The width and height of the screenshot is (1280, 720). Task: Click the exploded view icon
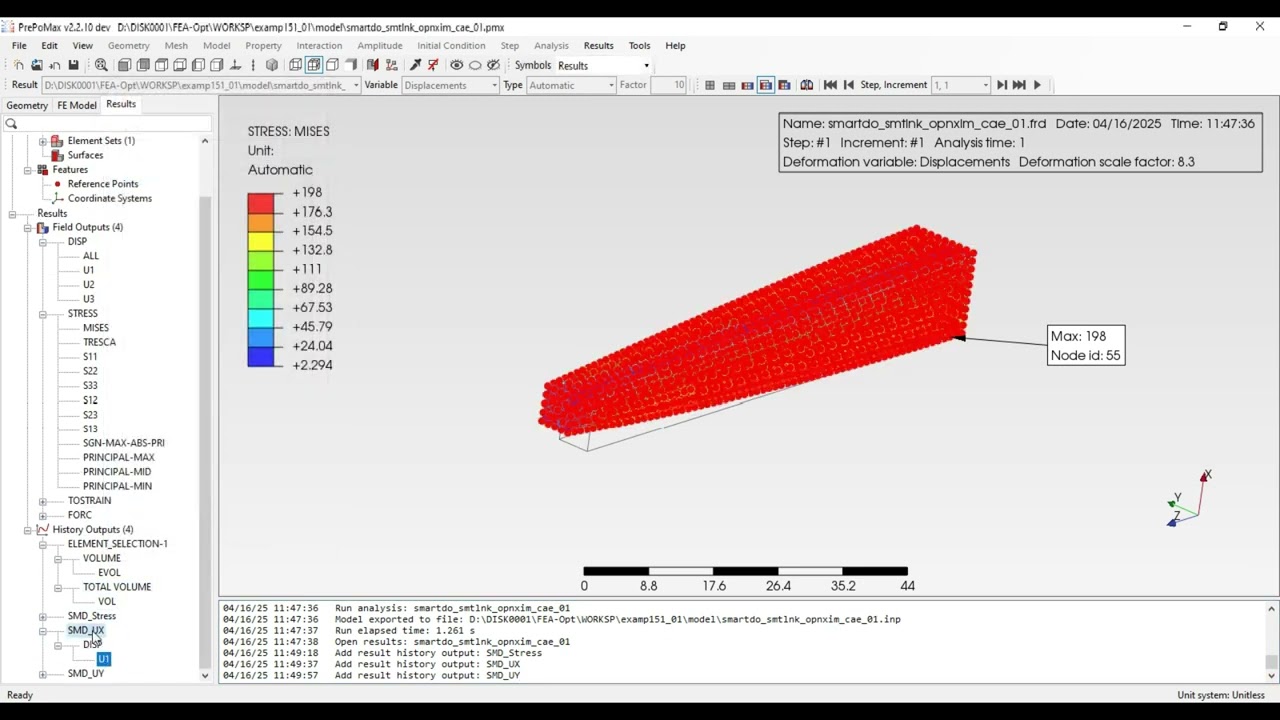coord(391,65)
